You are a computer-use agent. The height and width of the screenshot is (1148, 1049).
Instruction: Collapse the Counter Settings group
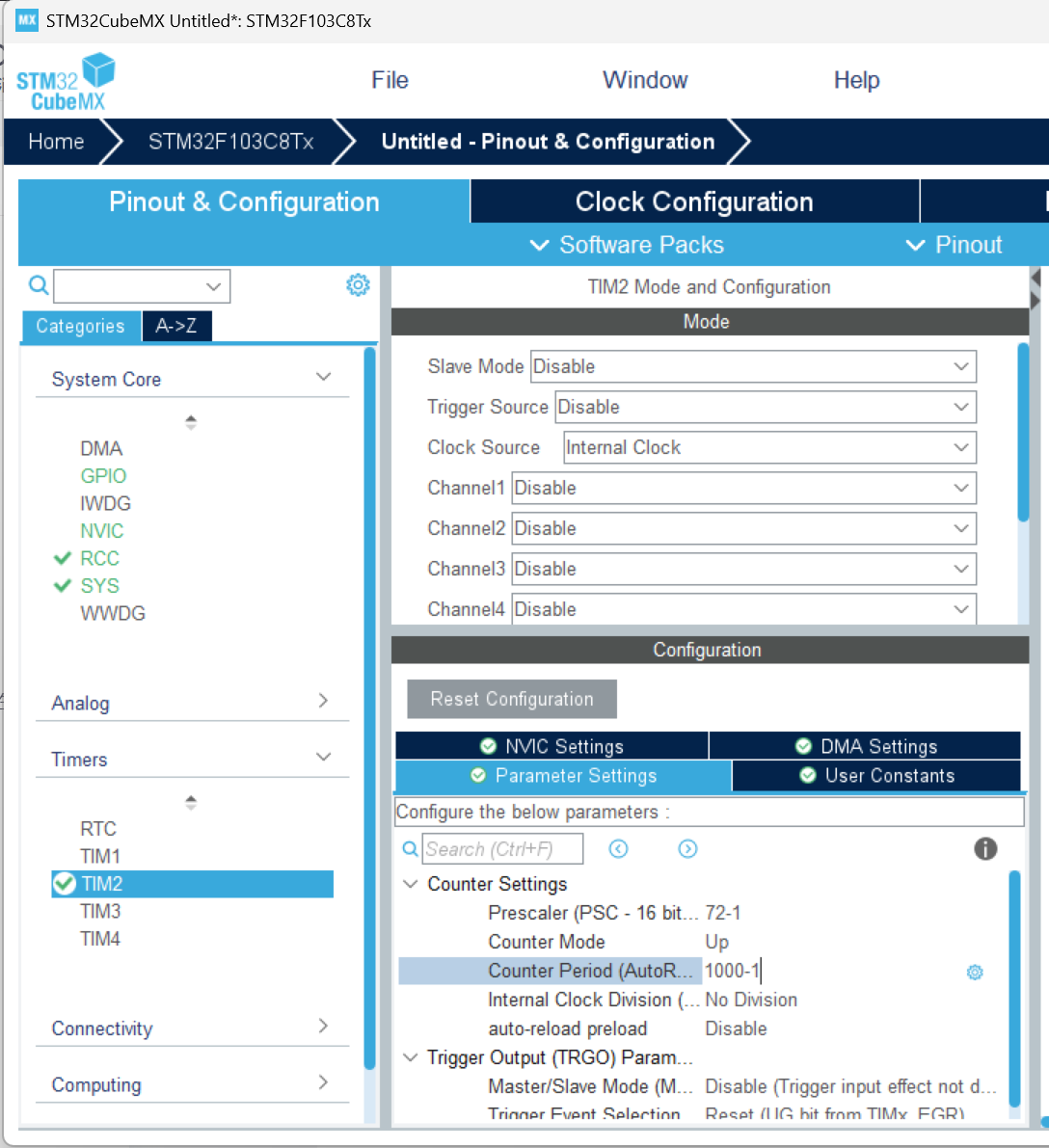(411, 885)
